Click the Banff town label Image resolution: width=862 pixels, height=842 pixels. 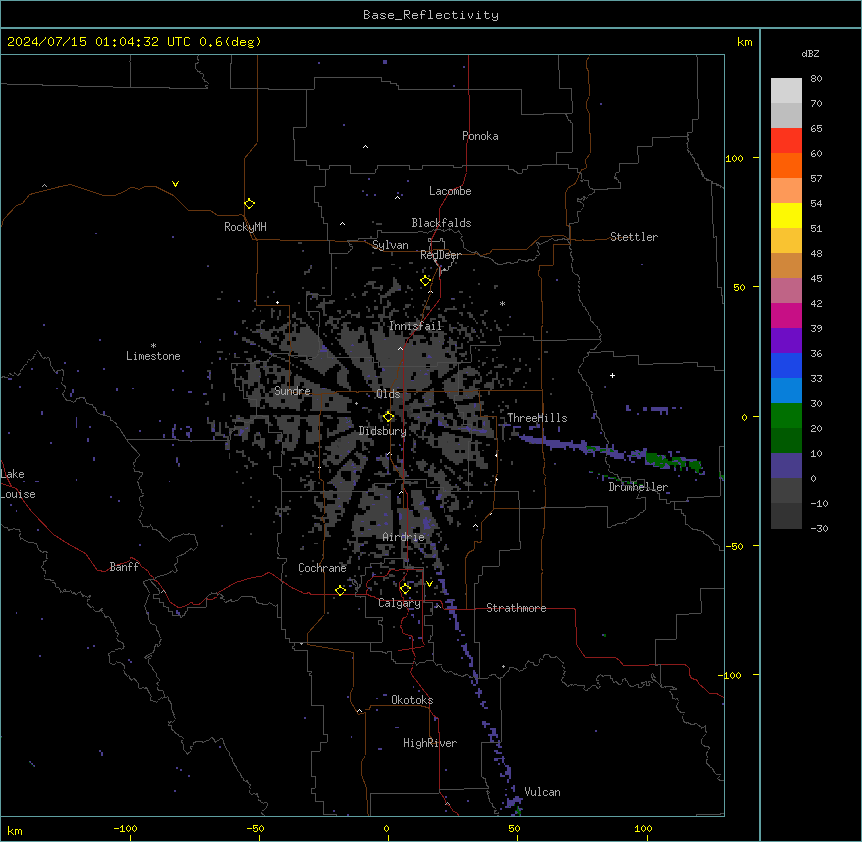click(124, 567)
